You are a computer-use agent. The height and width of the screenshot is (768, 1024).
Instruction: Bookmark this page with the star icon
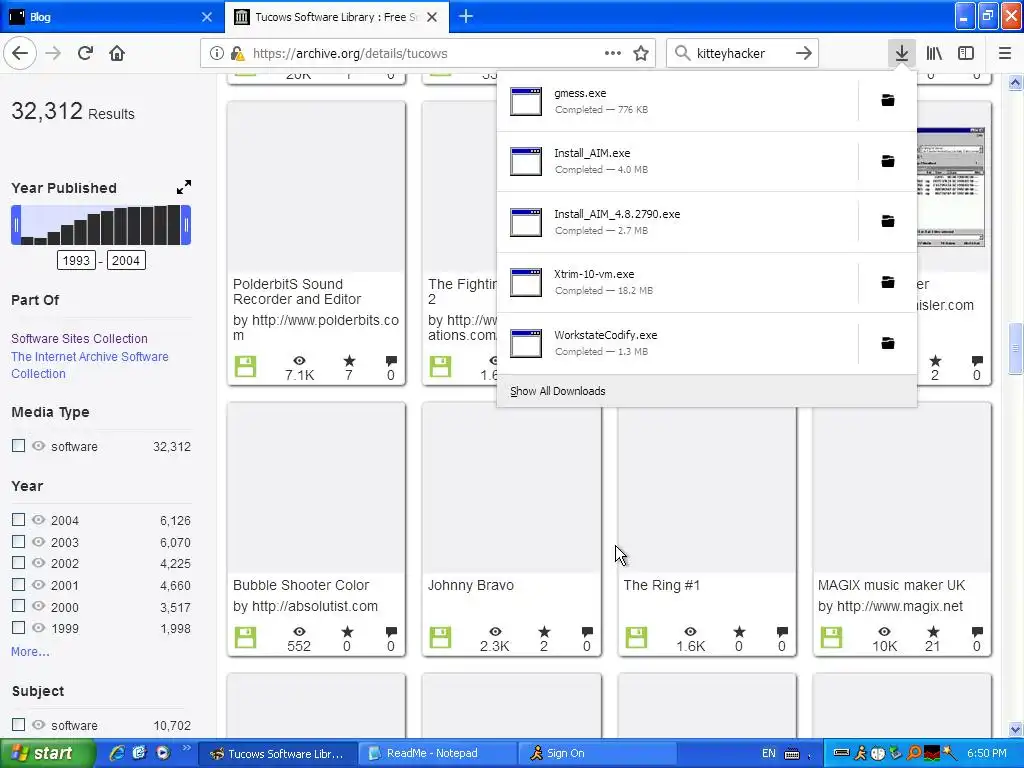tap(641, 54)
